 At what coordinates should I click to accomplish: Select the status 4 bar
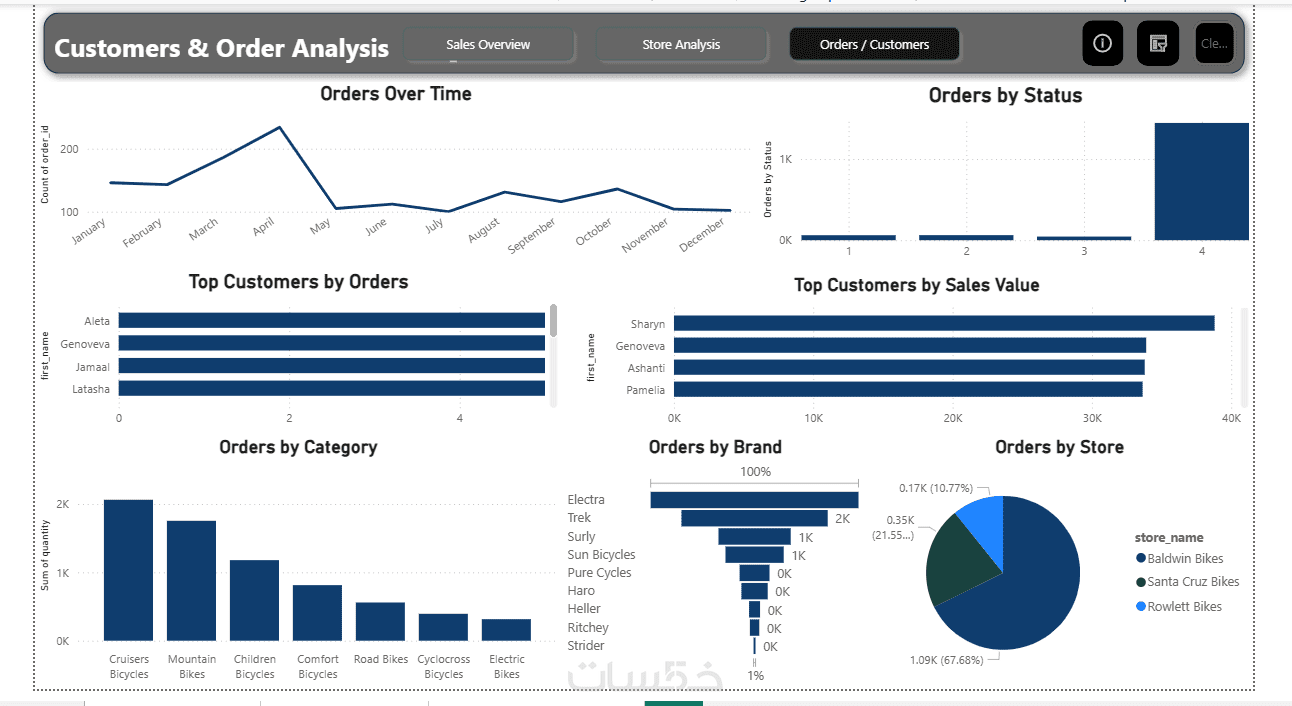point(1201,182)
